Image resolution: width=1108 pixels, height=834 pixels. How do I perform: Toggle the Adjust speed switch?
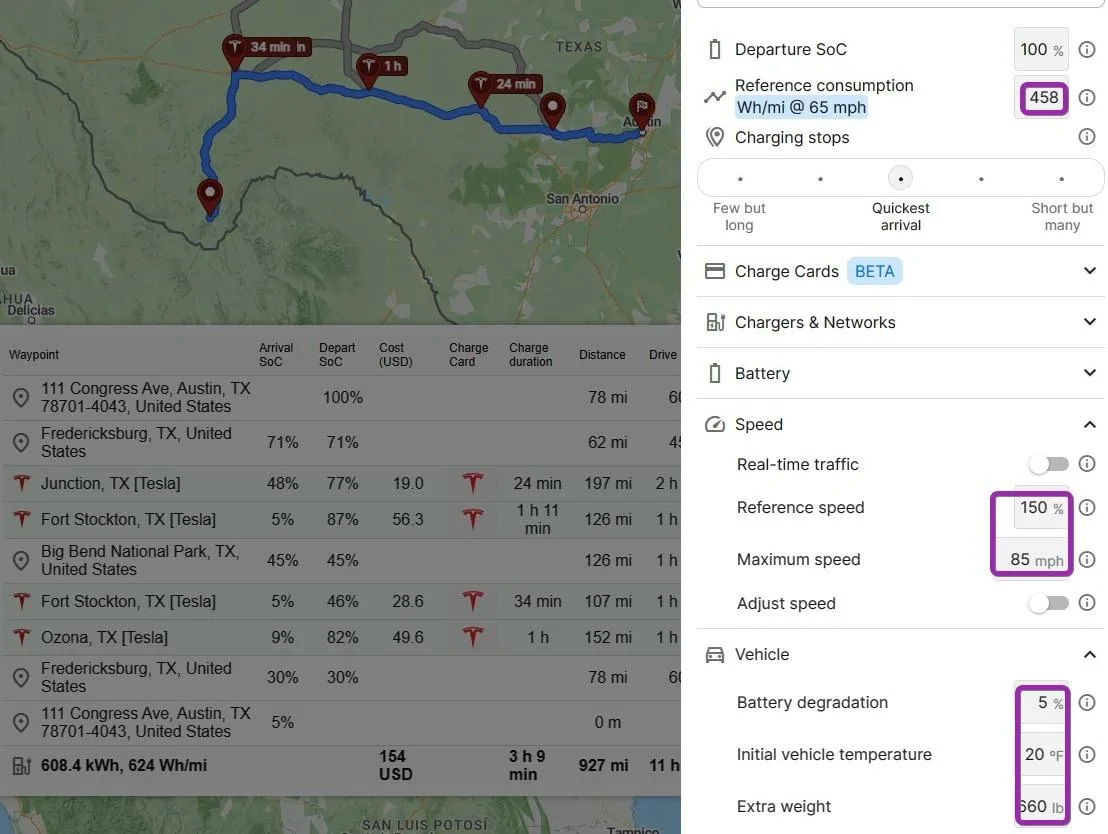click(1049, 603)
